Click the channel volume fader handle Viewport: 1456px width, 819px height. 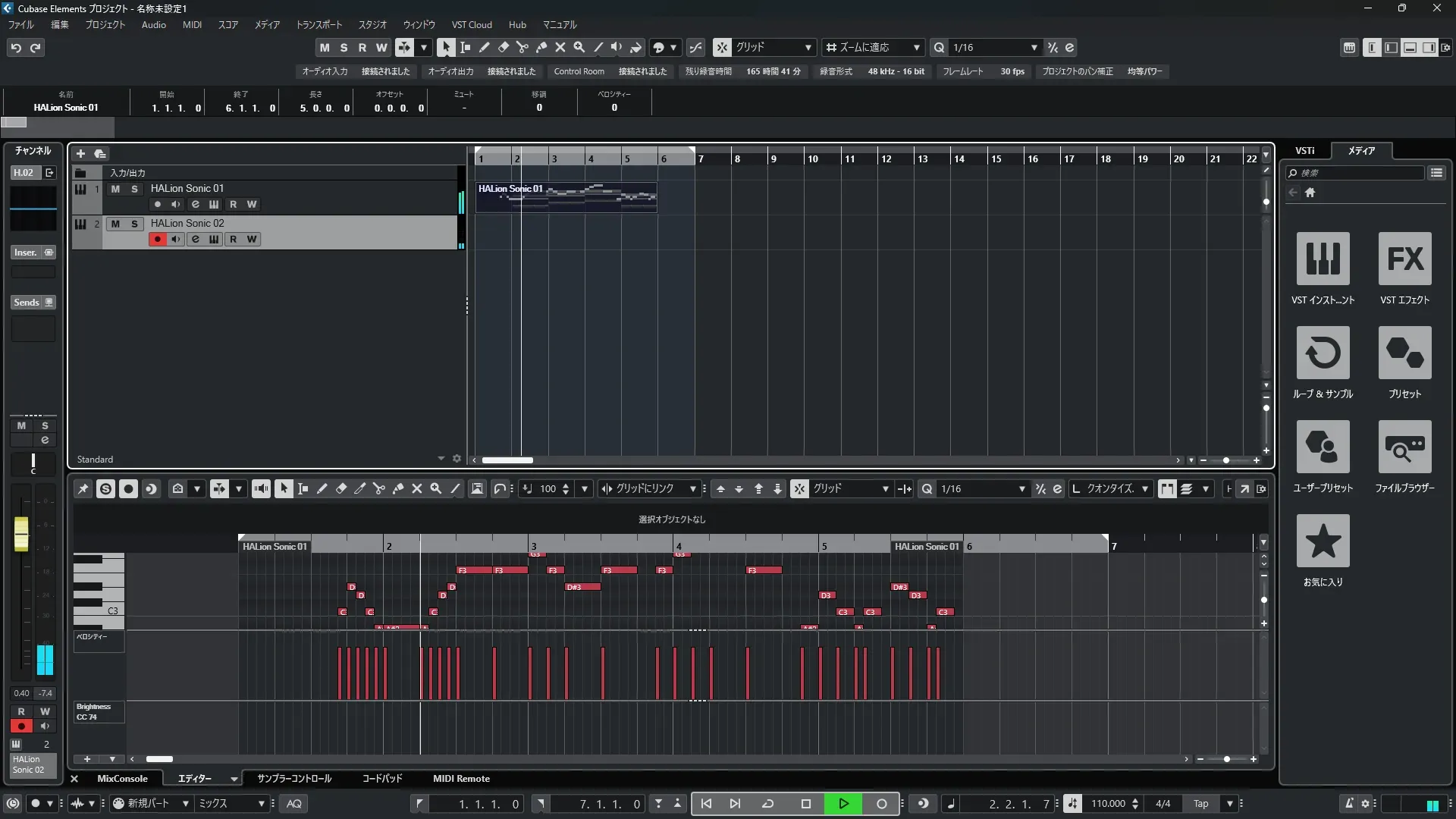(x=21, y=533)
